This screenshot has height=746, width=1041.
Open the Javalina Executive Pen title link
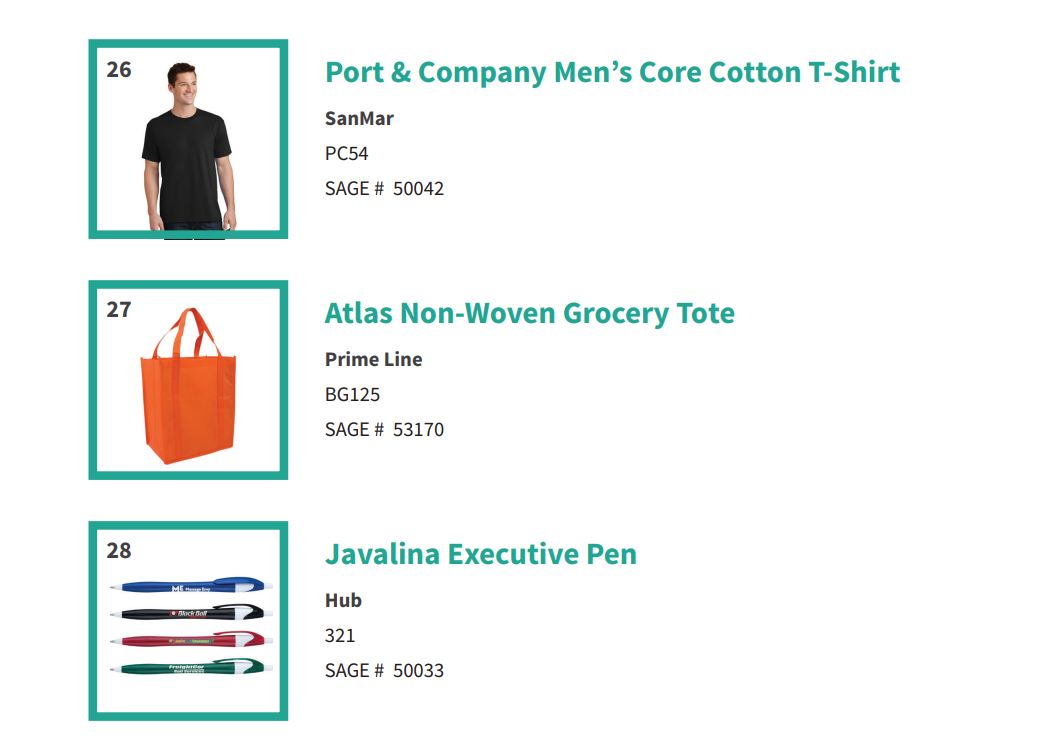tap(481, 554)
